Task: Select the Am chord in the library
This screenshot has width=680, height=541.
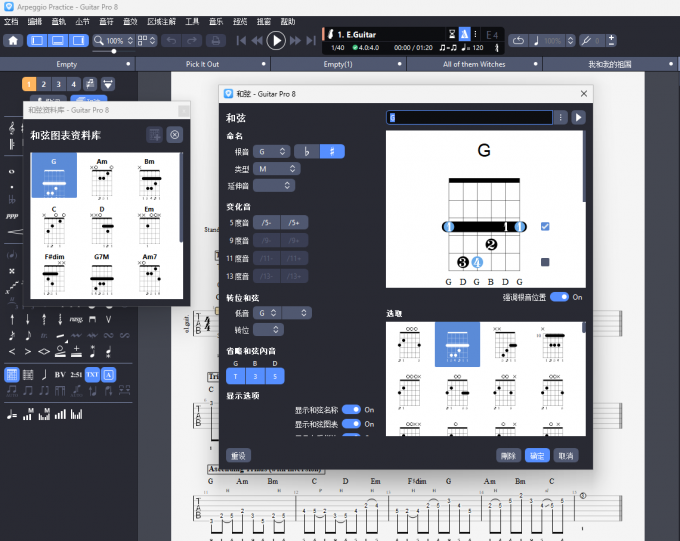Action: [102, 176]
